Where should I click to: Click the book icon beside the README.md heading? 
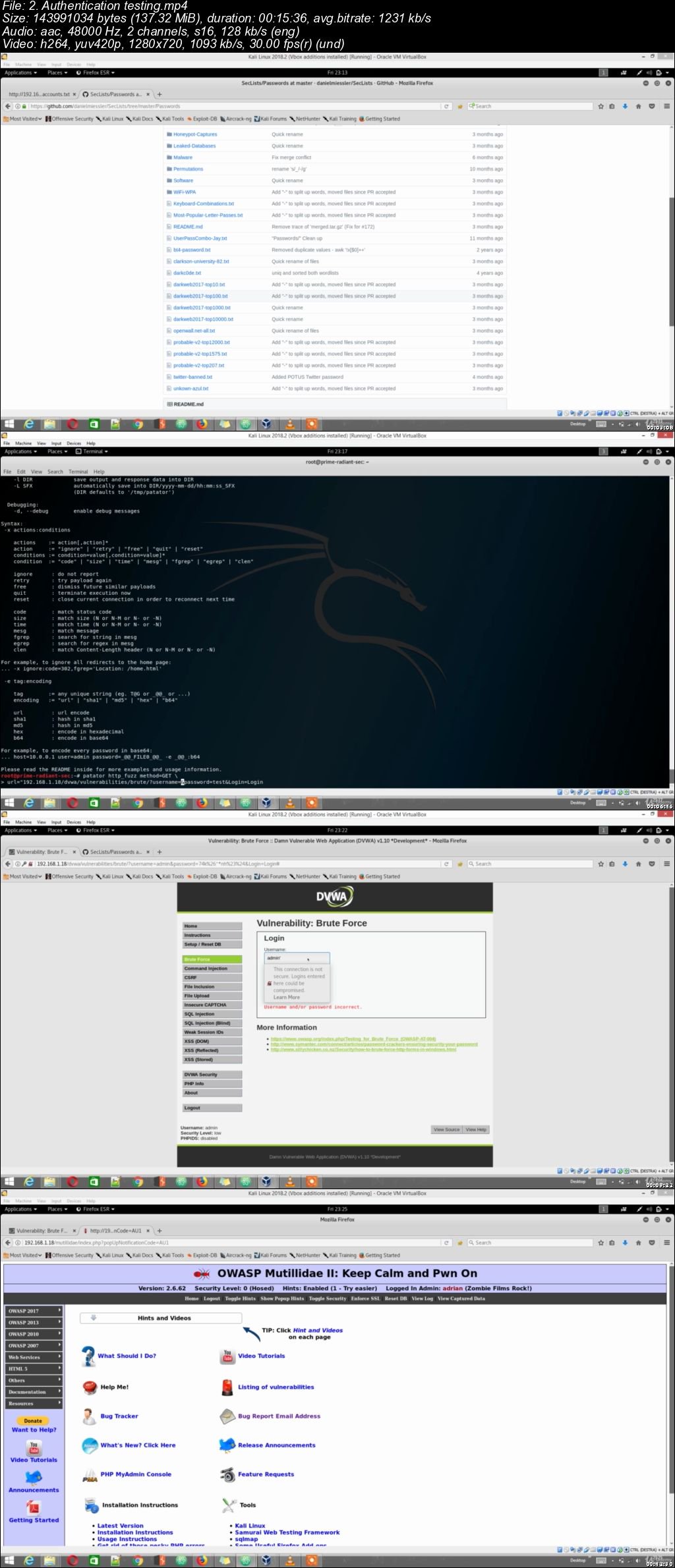[170, 405]
